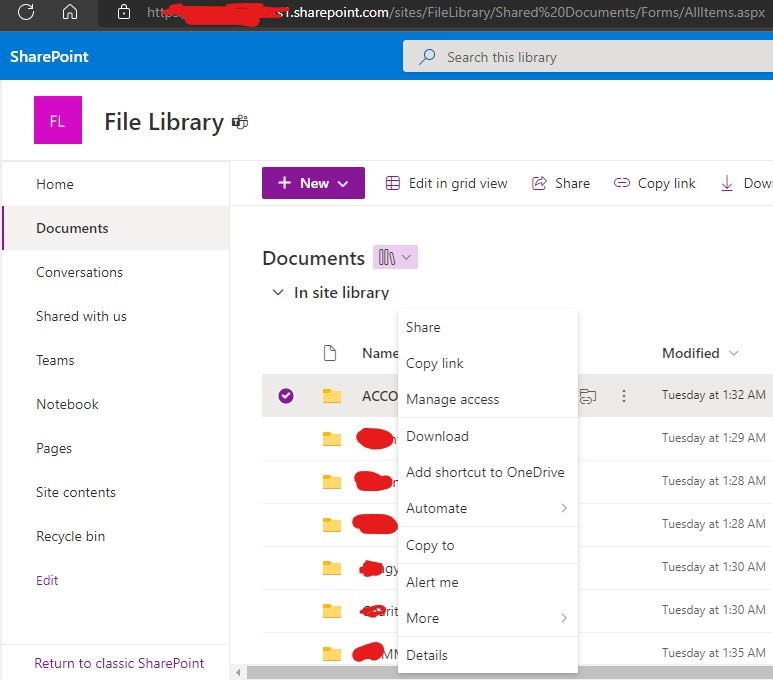
Task: Select Download from the context menu
Action: point(488,436)
